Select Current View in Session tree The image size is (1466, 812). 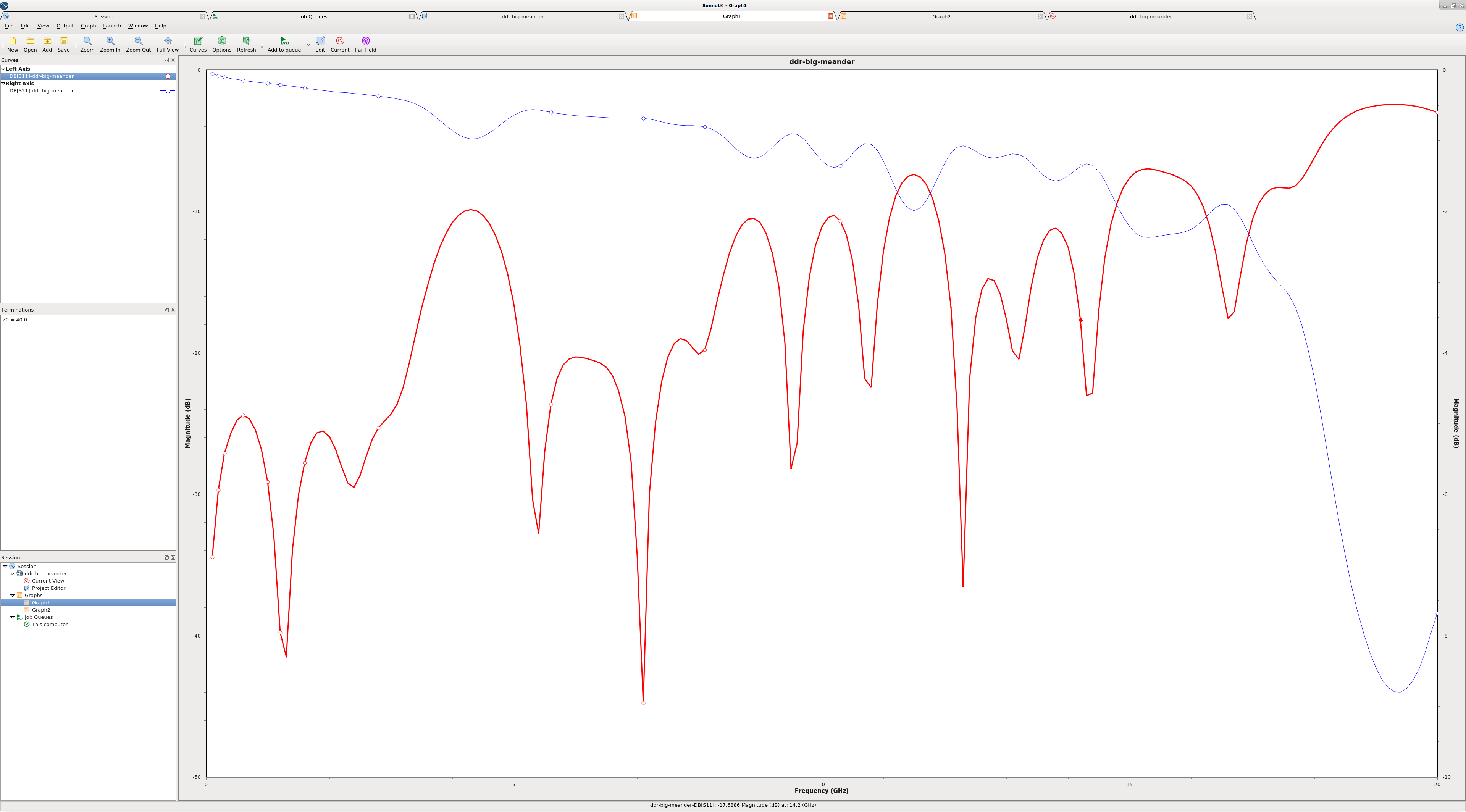[x=48, y=581]
